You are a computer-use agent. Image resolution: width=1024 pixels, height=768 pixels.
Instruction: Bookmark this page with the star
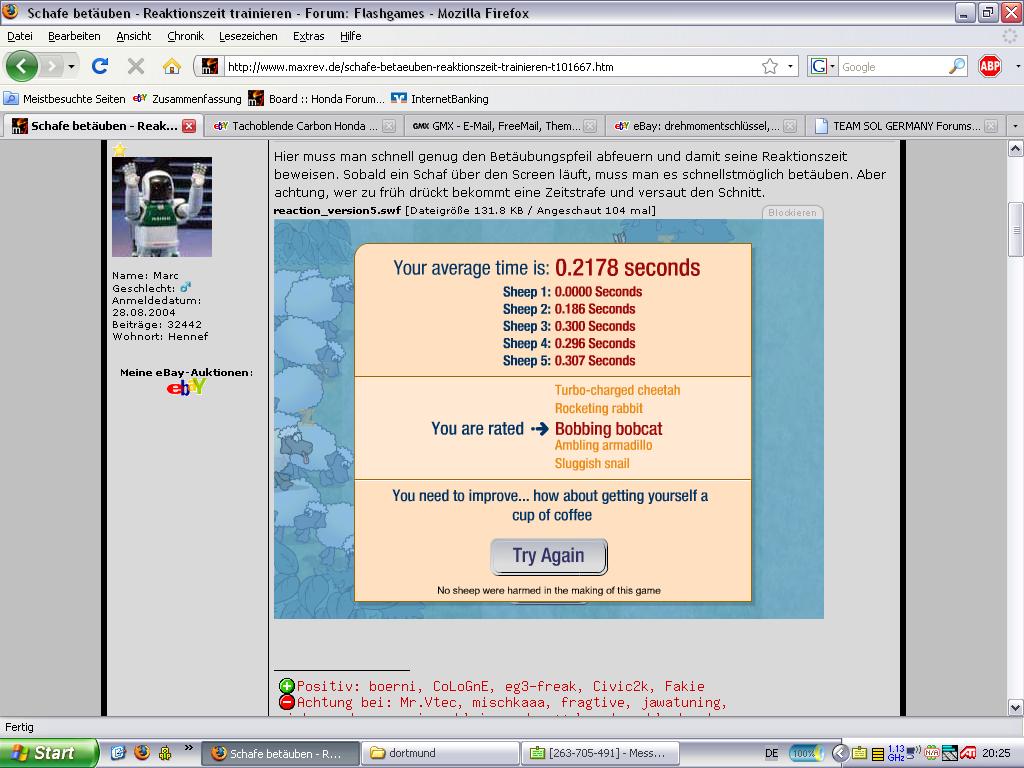click(x=770, y=66)
